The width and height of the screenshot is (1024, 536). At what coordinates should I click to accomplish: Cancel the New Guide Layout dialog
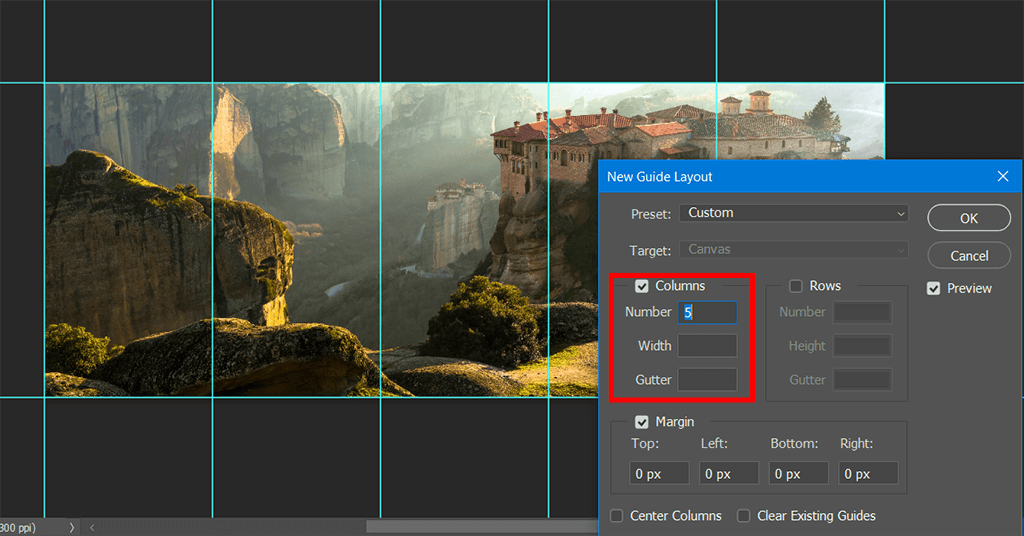(968, 255)
